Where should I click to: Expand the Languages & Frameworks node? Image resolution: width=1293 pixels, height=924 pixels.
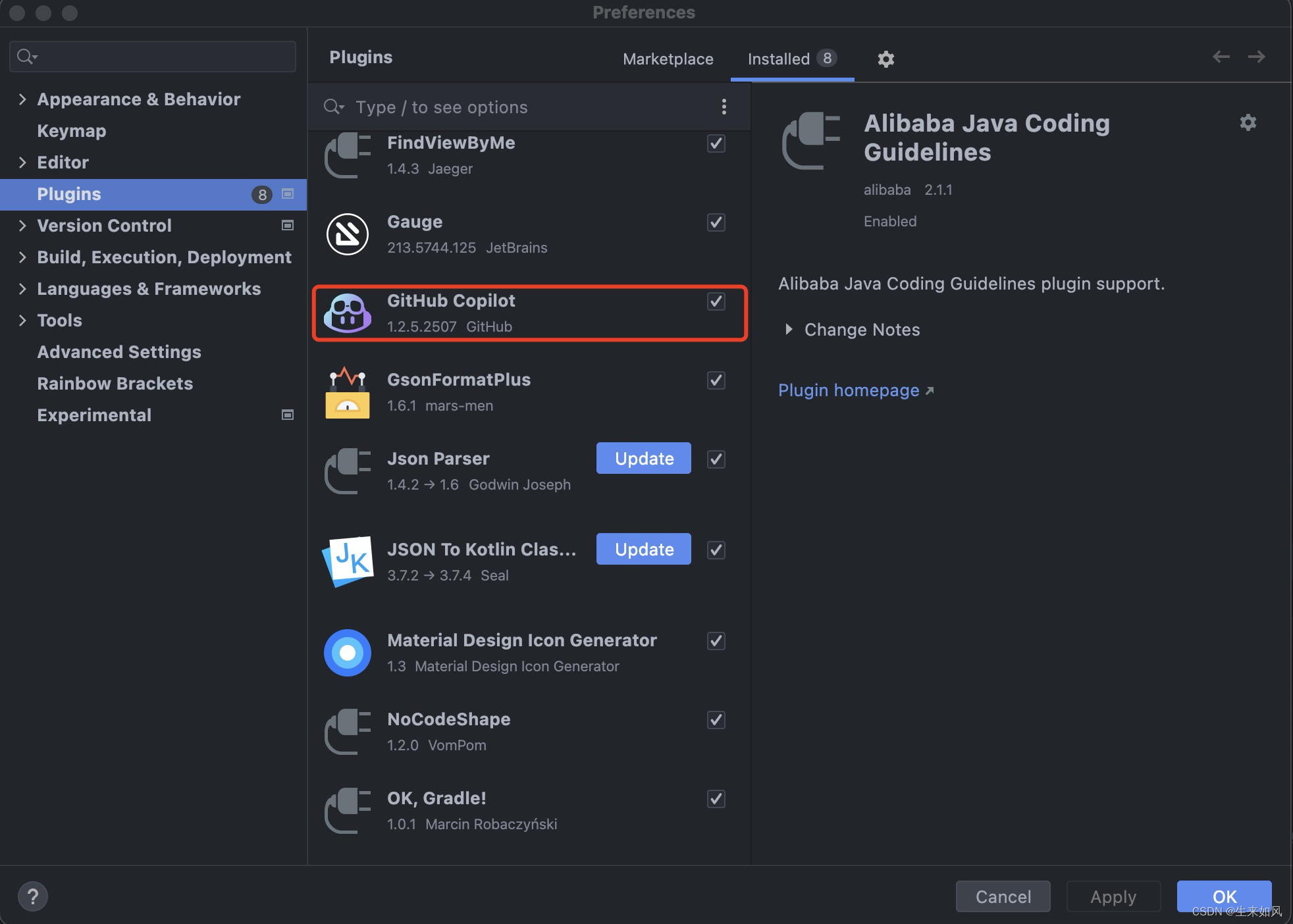[x=22, y=289]
